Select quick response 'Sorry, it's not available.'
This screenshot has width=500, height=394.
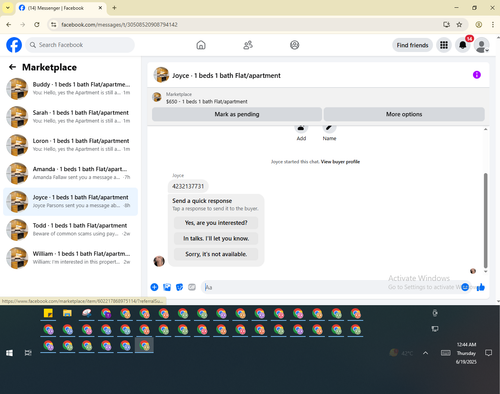click(x=216, y=254)
